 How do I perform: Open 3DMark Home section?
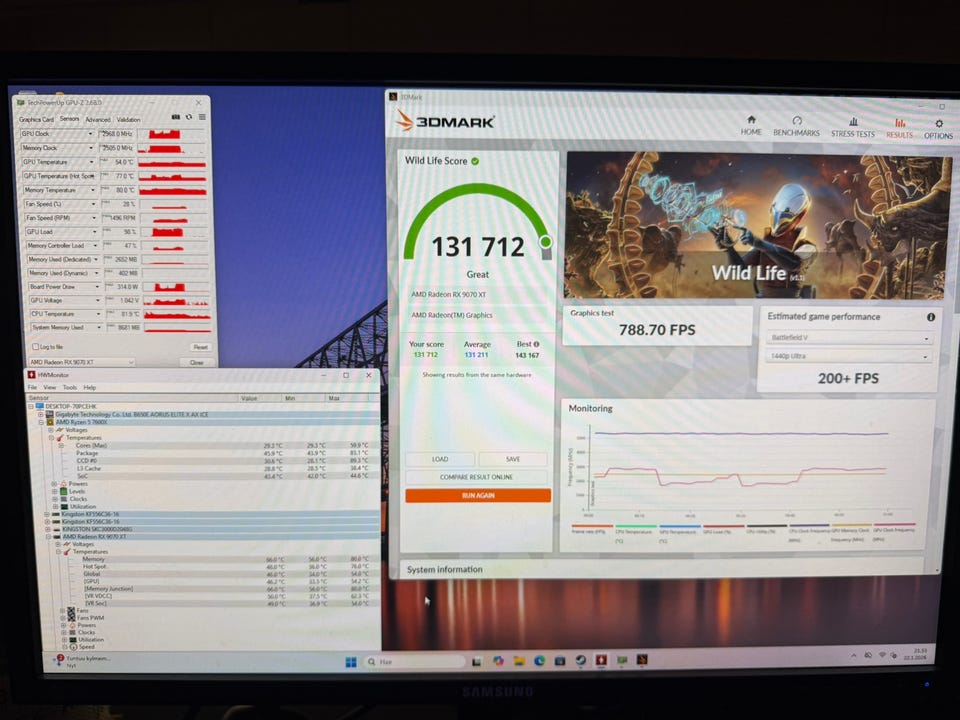pyautogui.click(x=751, y=126)
